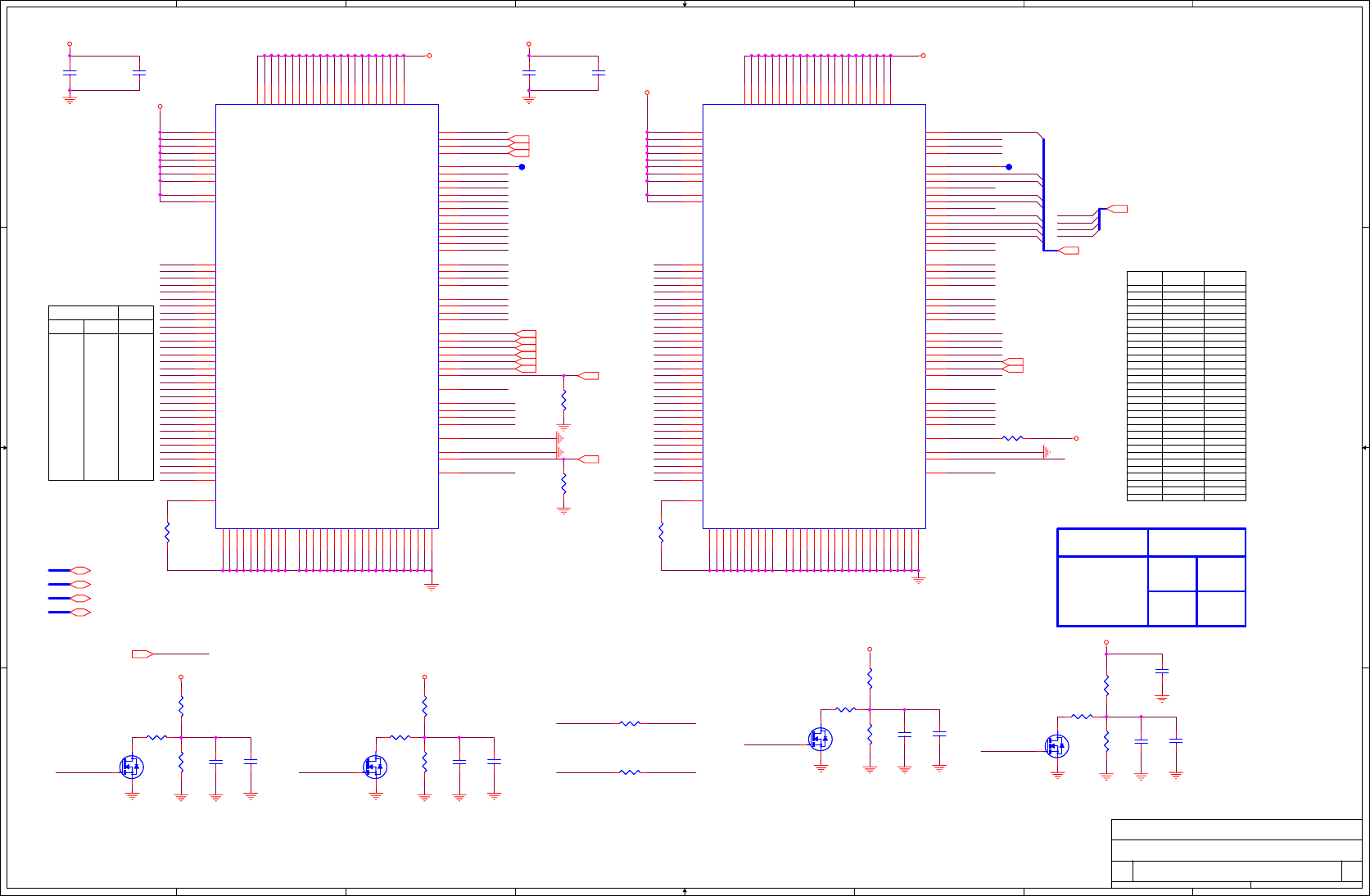Select the left large IC symbol with black outline
Image resolution: width=1370 pixels, height=896 pixels.
pos(327,316)
